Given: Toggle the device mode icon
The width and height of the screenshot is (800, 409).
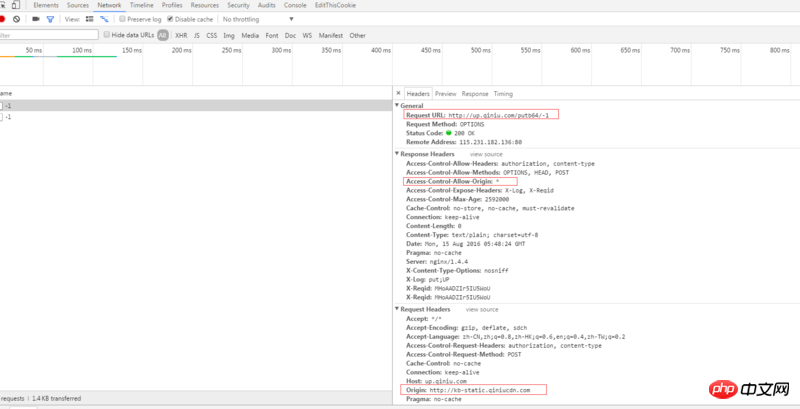Looking at the screenshot, I should tap(16, 6).
